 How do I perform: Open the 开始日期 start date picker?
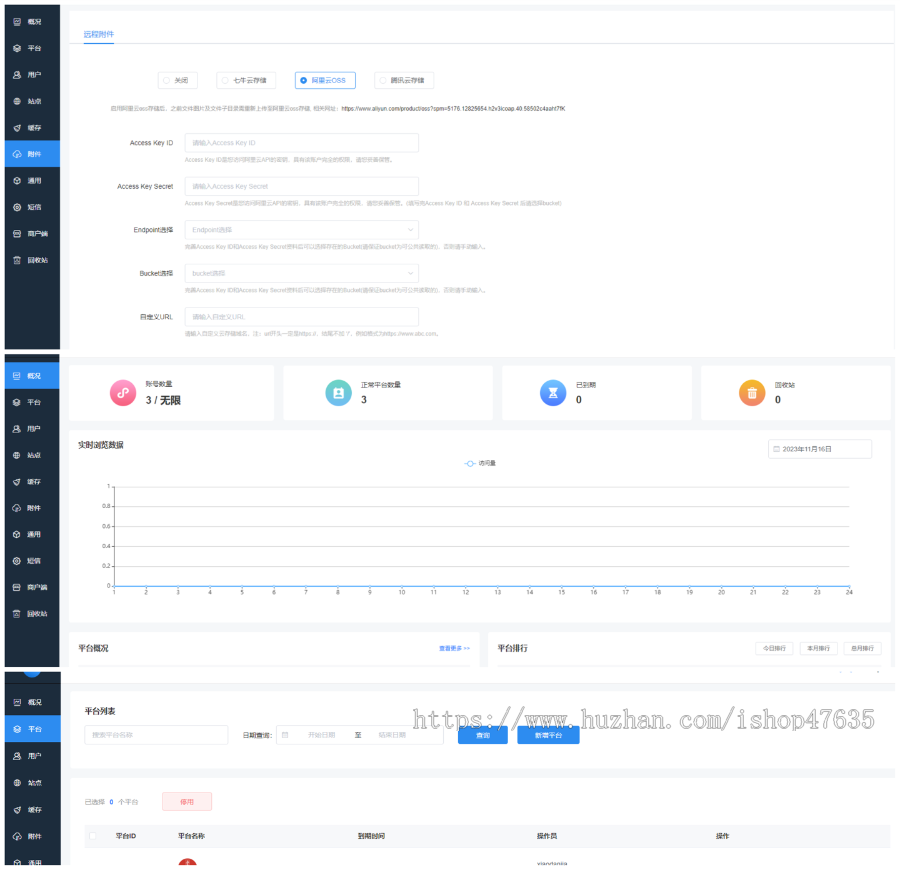click(321, 735)
